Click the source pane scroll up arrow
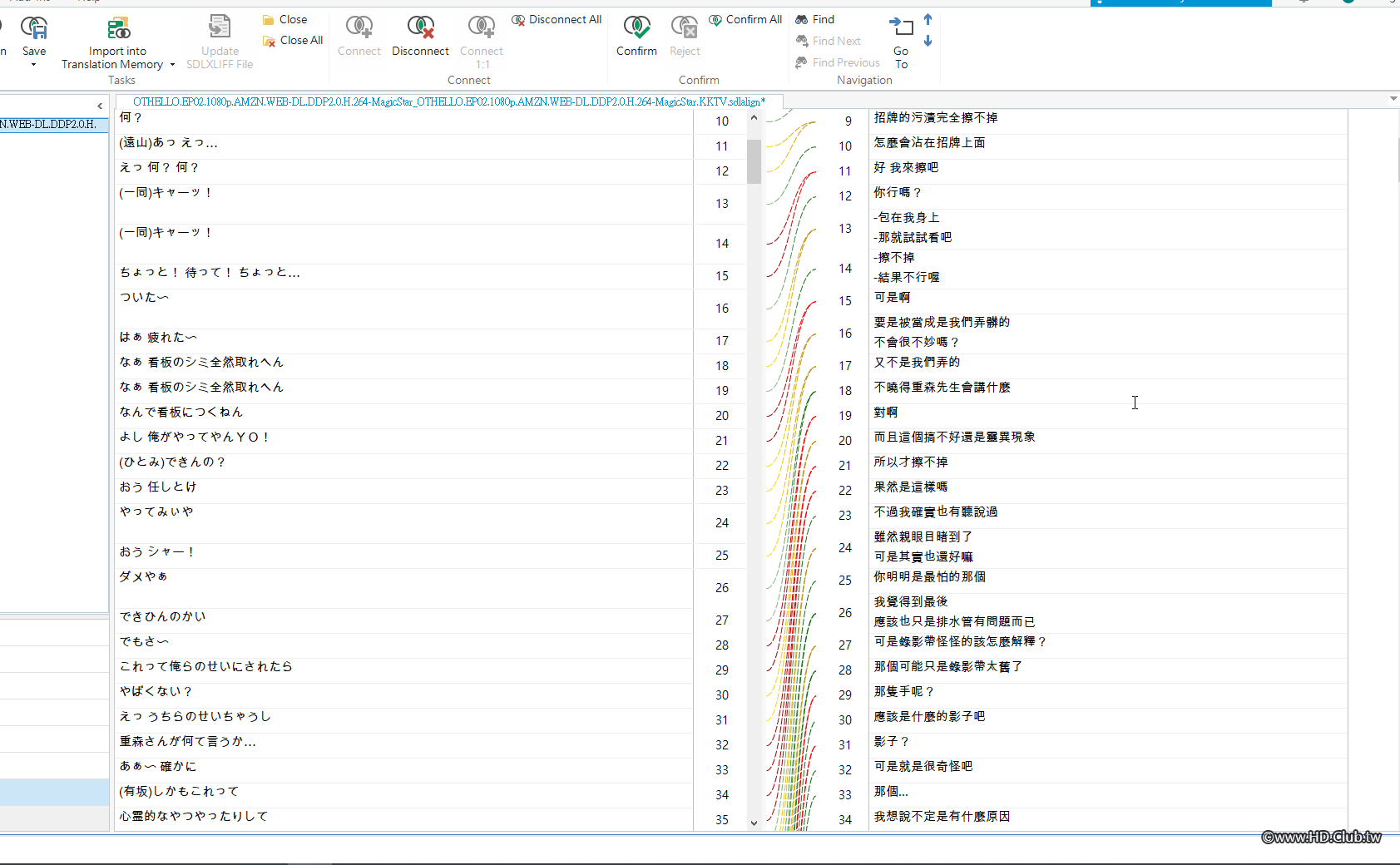The height and width of the screenshot is (865, 1400). 754,117
